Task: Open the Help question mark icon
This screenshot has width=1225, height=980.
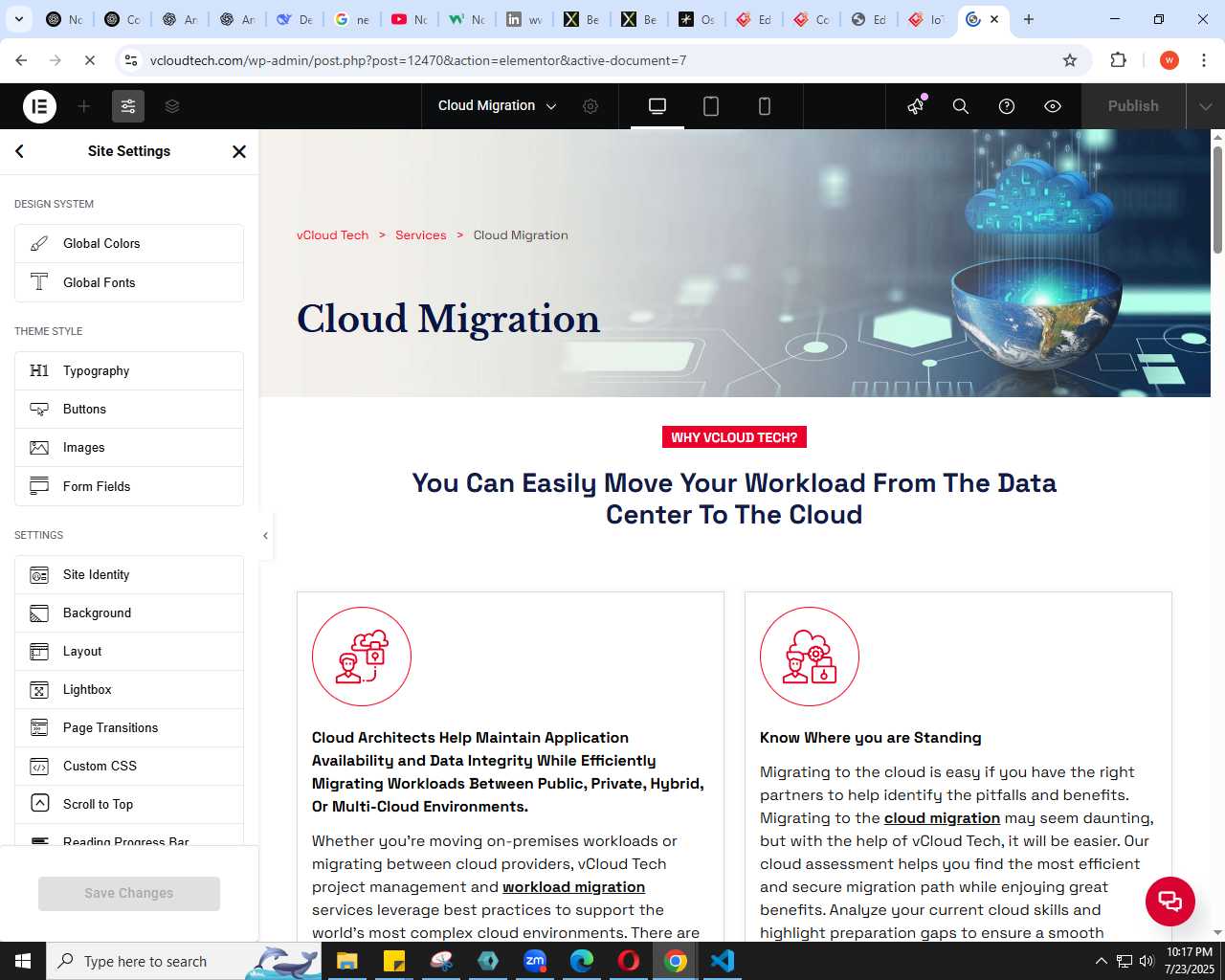Action: 1007,106
